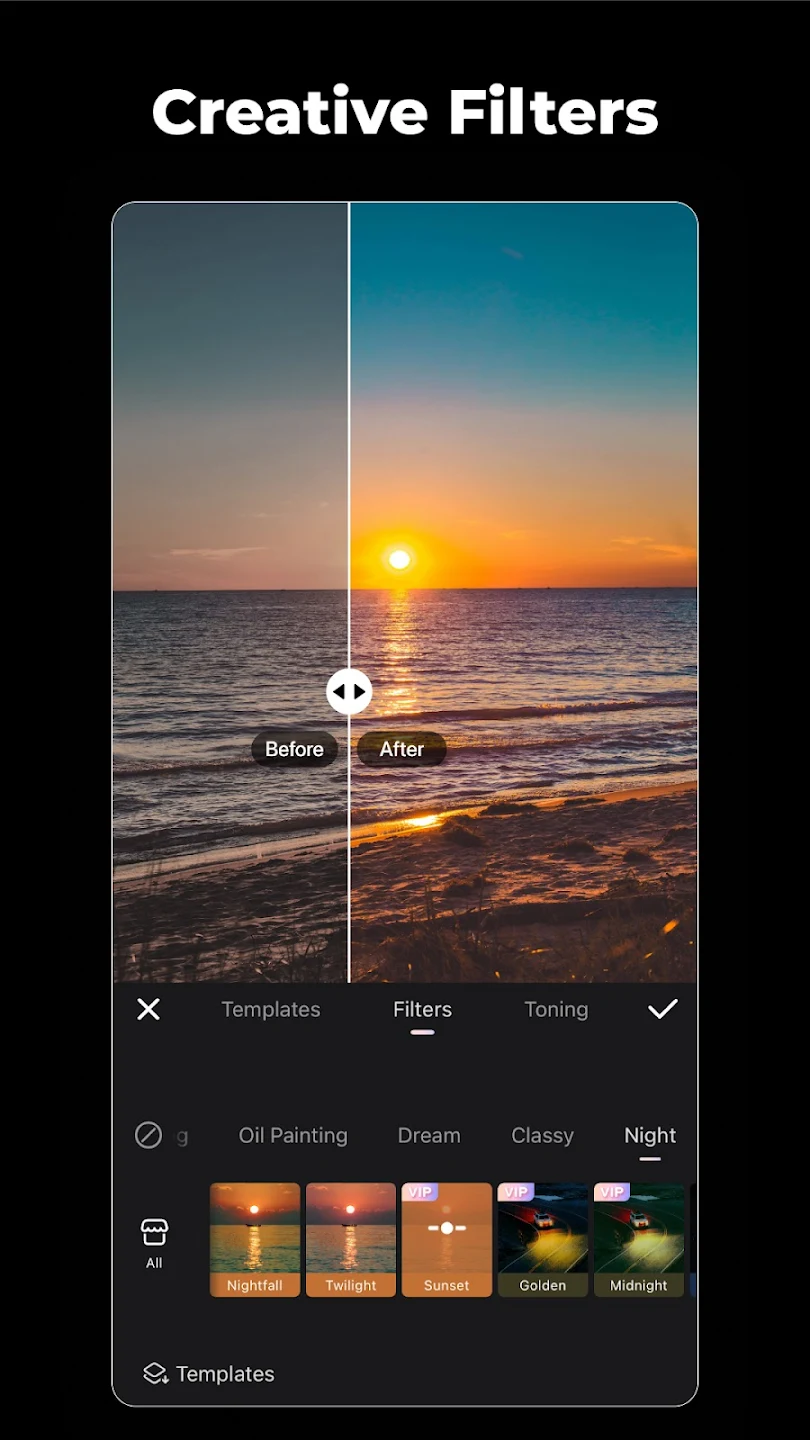Click the before/after comparison slider handle
Image resolution: width=810 pixels, height=1440 pixels.
349,691
